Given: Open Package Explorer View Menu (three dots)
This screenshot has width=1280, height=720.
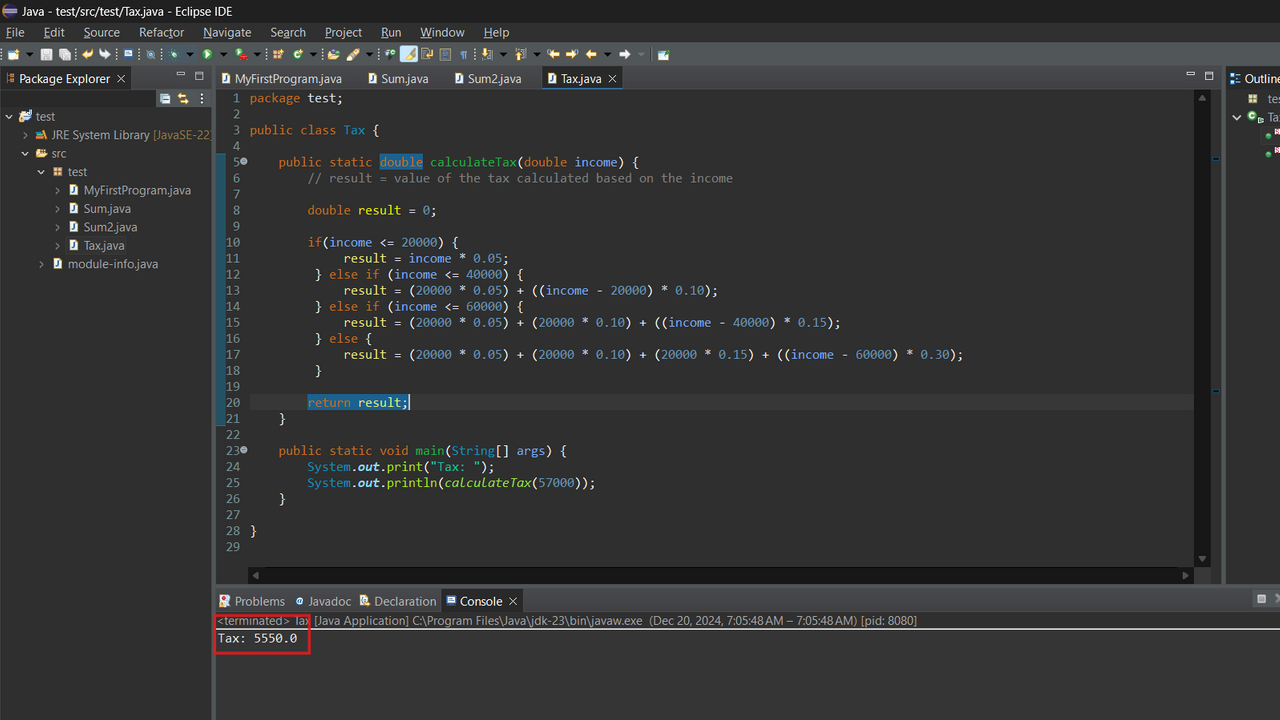Looking at the screenshot, I should (x=202, y=98).
